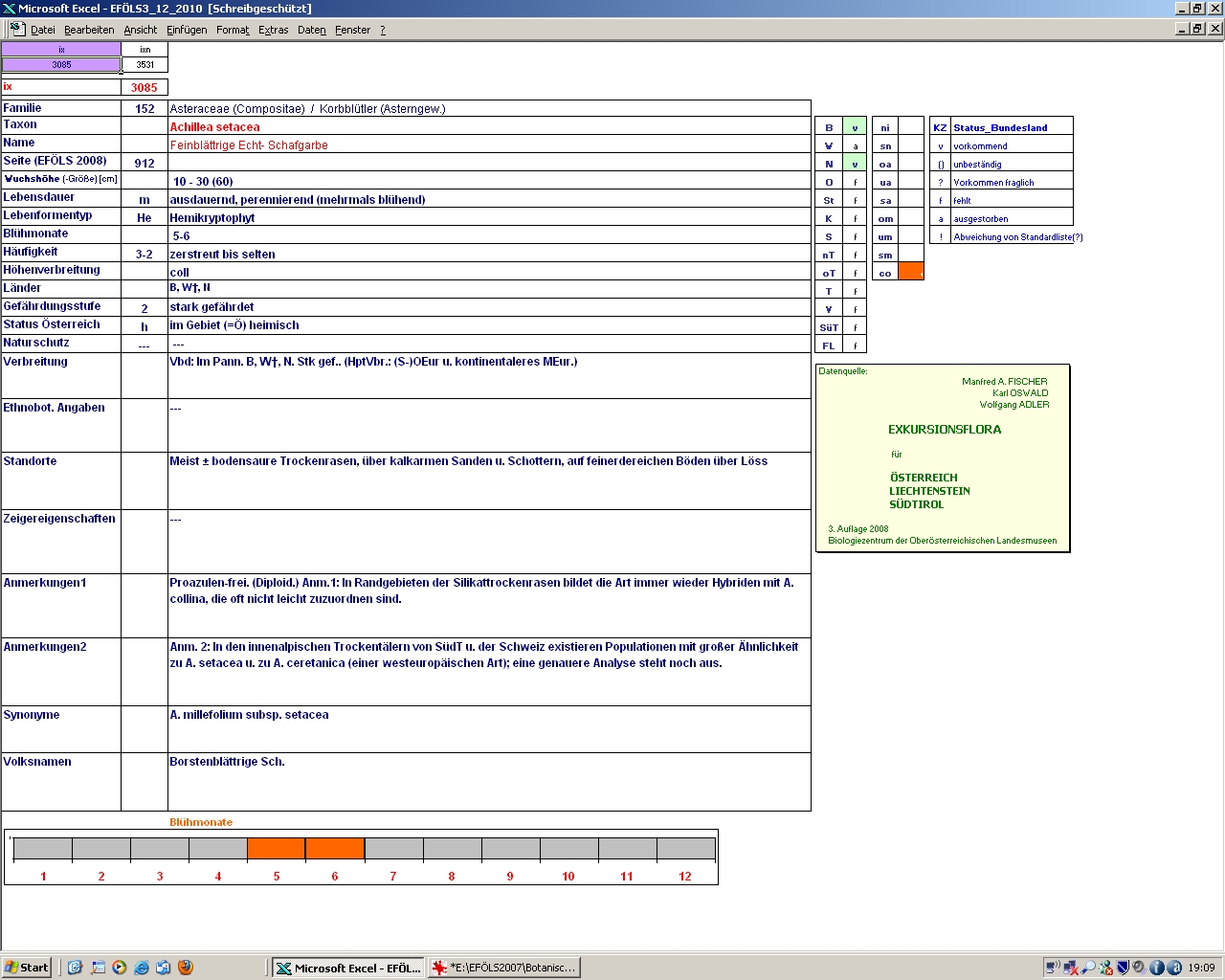The width and height of the screenshot is (1225, 980).
Task: Click the red 3085 index cell
Action: [145, 87]
